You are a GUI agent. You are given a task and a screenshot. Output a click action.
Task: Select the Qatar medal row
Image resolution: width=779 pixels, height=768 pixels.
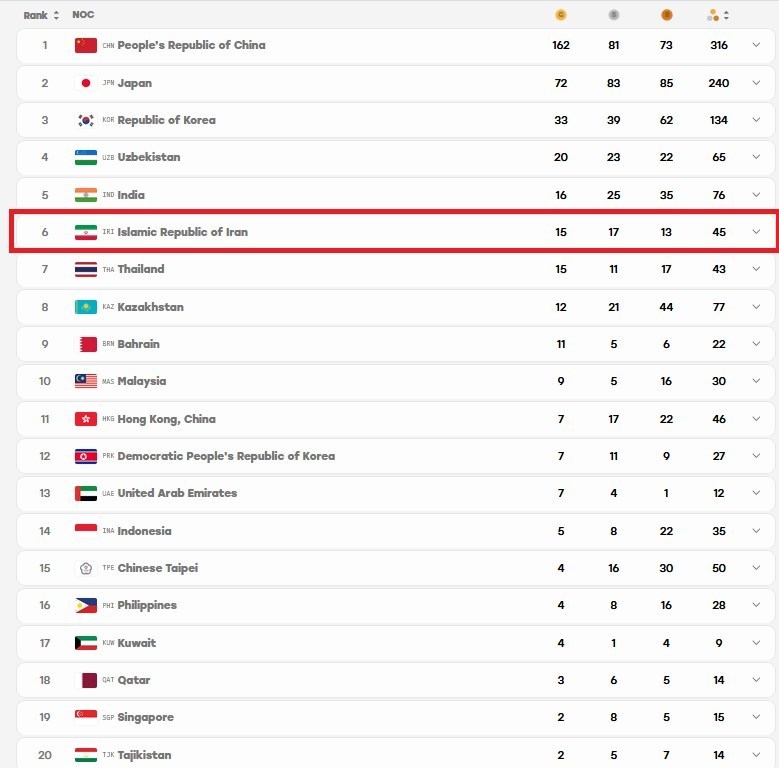pos(395,680)
